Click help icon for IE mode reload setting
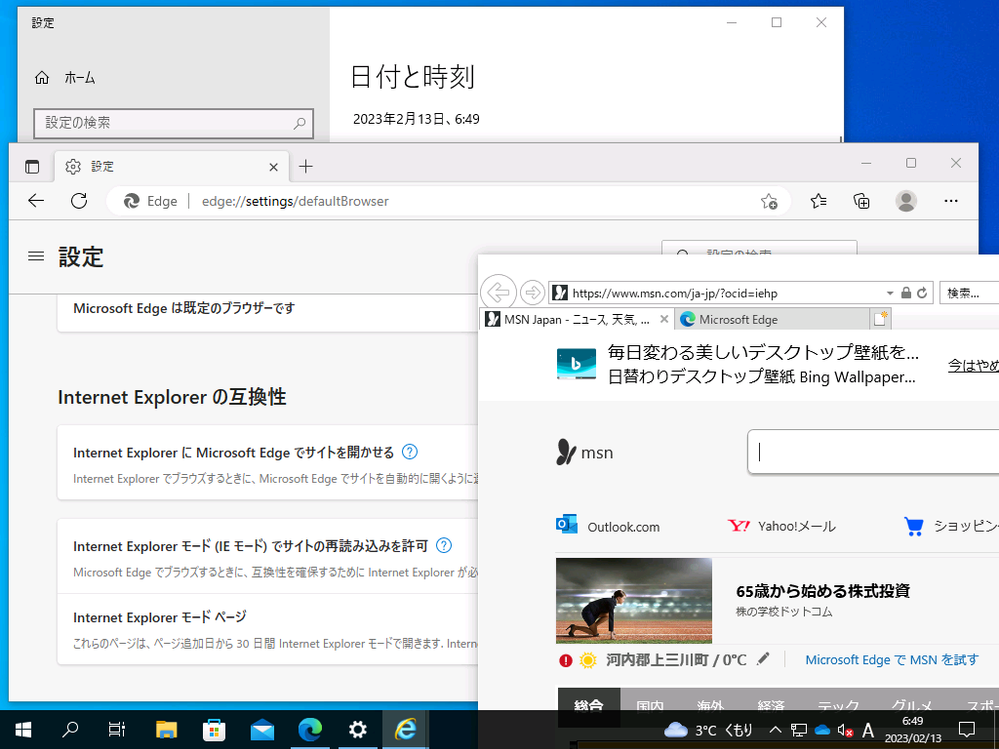The image size is (999, 749). (x=444, y=545)
